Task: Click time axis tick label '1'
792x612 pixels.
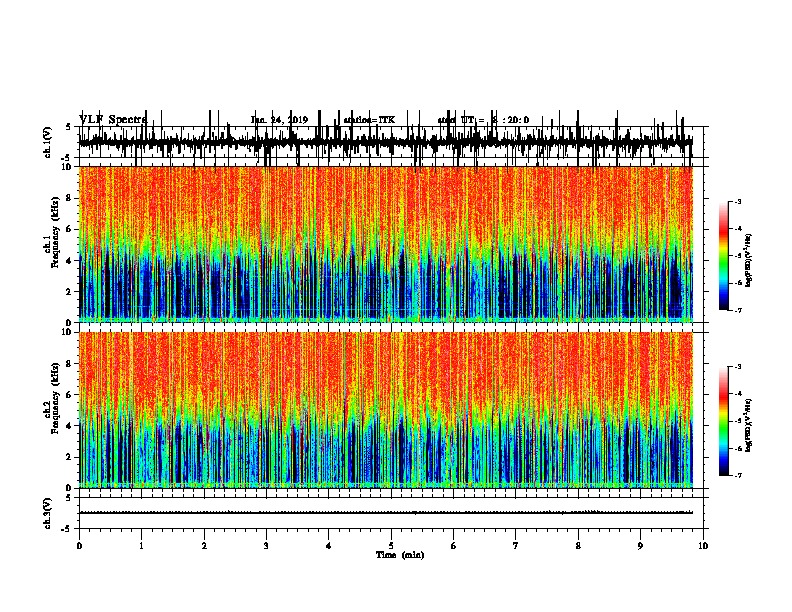Action: tap(141, 546)
